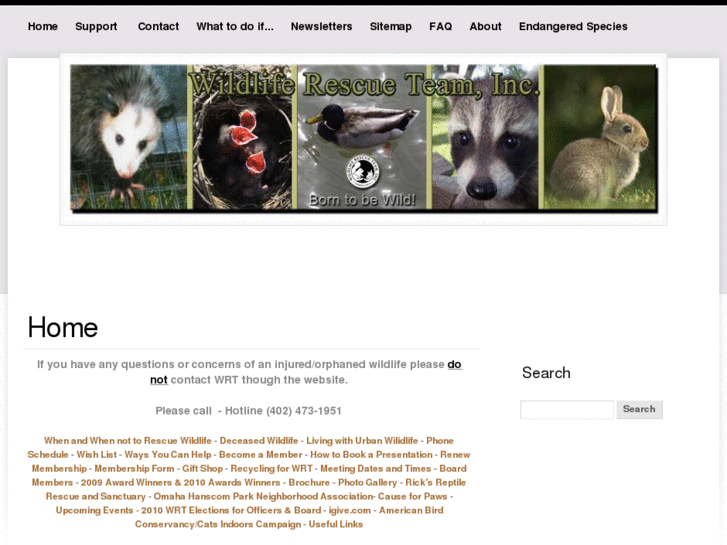The width and height of the screenshot is (727, 545).
Task: Open 'When and When not to Rescue Wildlife'
Action: 128,441
